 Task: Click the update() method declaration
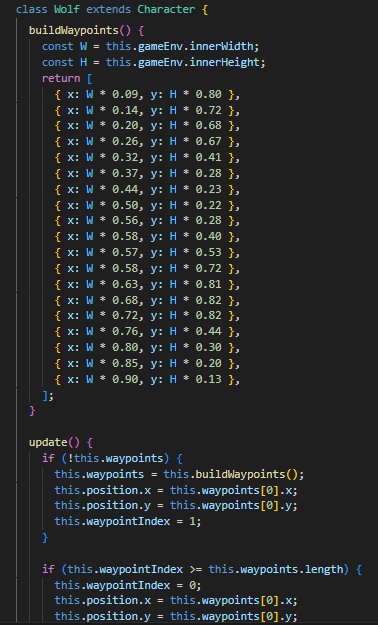click(61, 442)
